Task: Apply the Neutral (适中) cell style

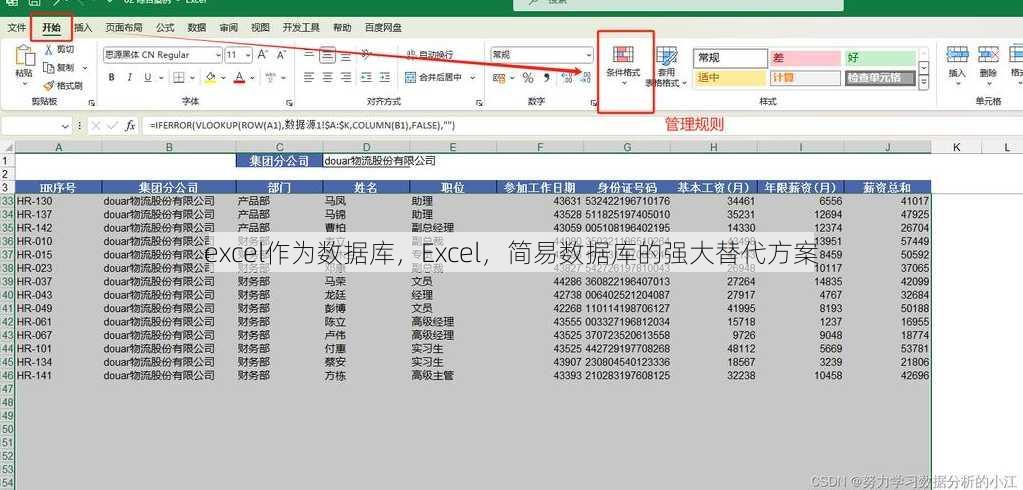Action: pos(730,78)
